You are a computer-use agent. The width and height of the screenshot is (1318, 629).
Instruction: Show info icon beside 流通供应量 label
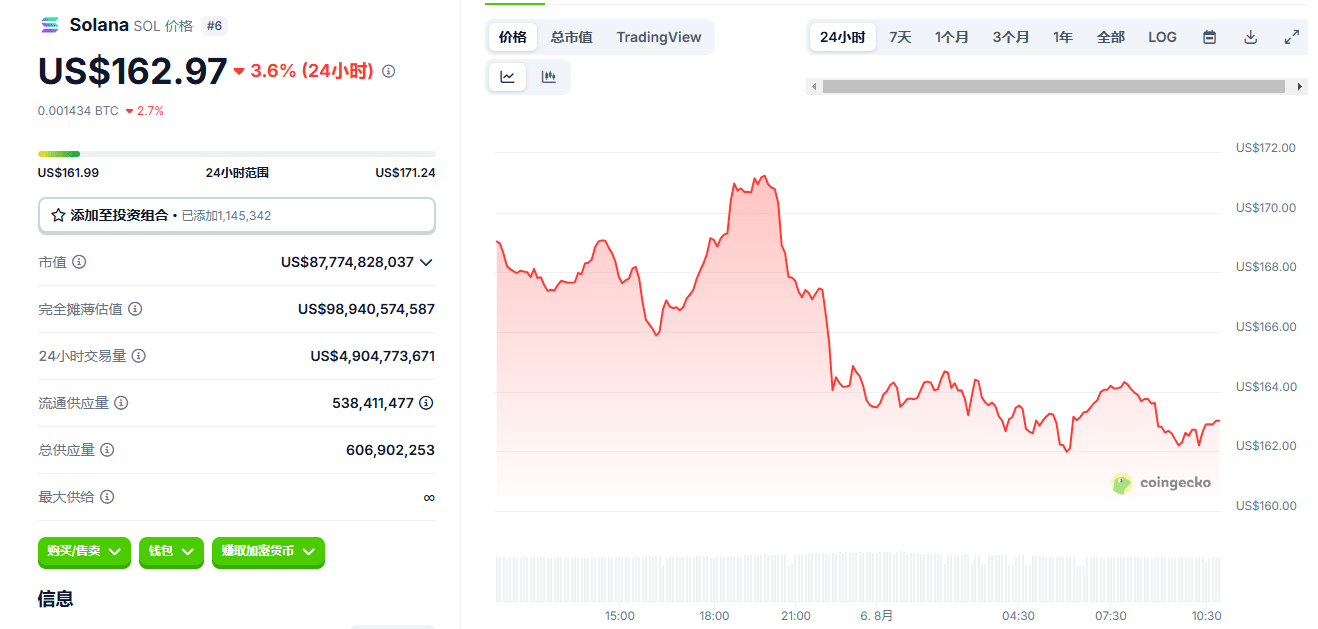click(121, 403)
